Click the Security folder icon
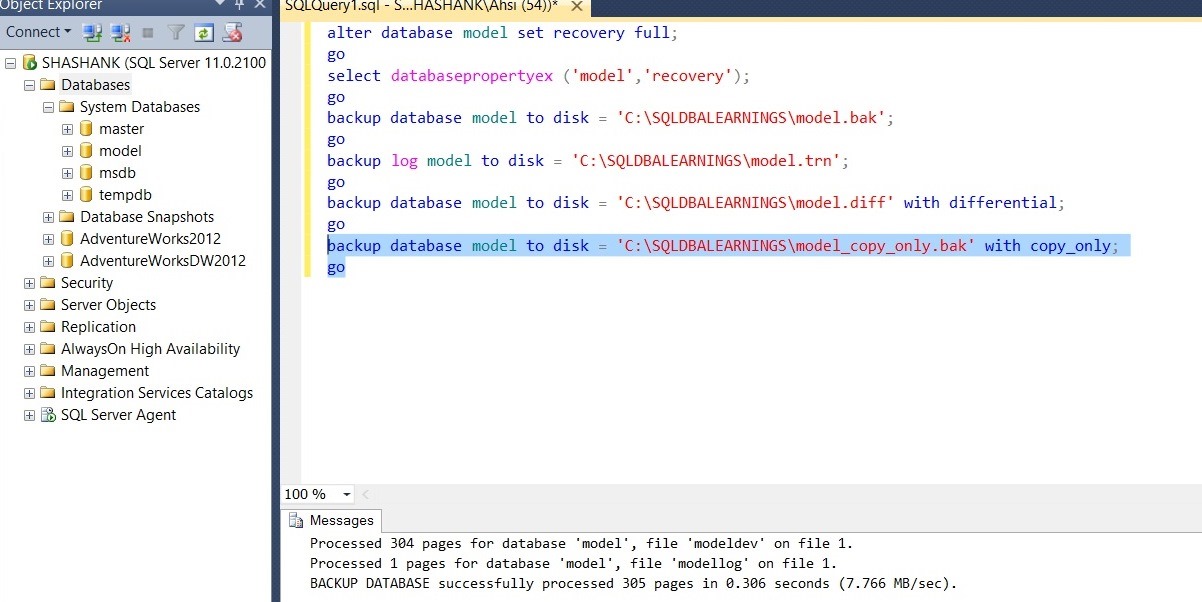The width and height of the screenshot is (1202, 602). point(48,283)
